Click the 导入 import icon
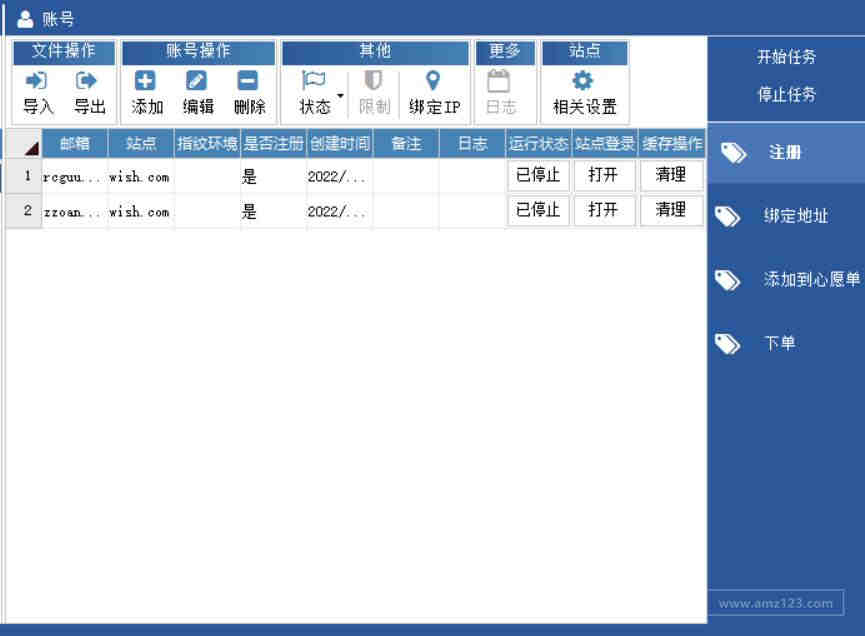 click(x=36, y=81)
